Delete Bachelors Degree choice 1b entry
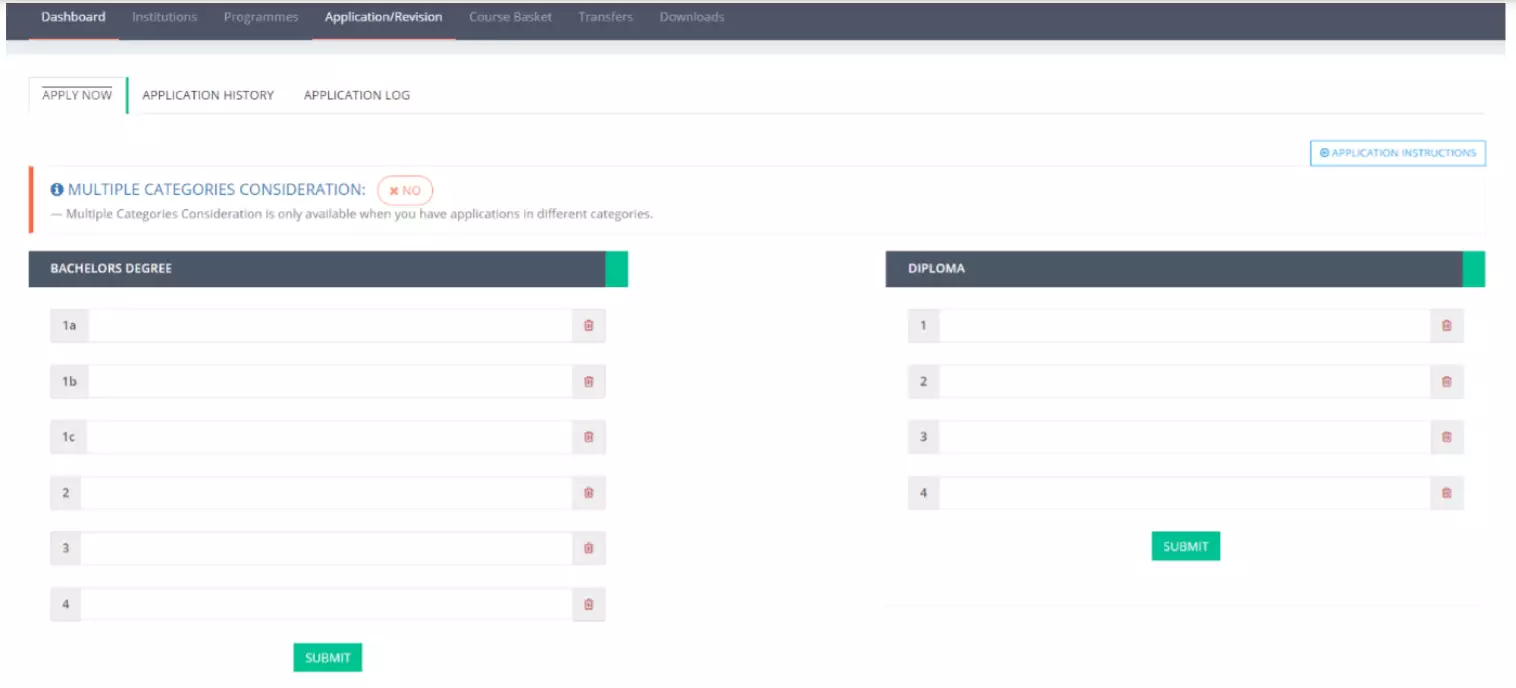The width and height of the screenshot is (1516, 688). pyautogui.click(x=588, y=381)
